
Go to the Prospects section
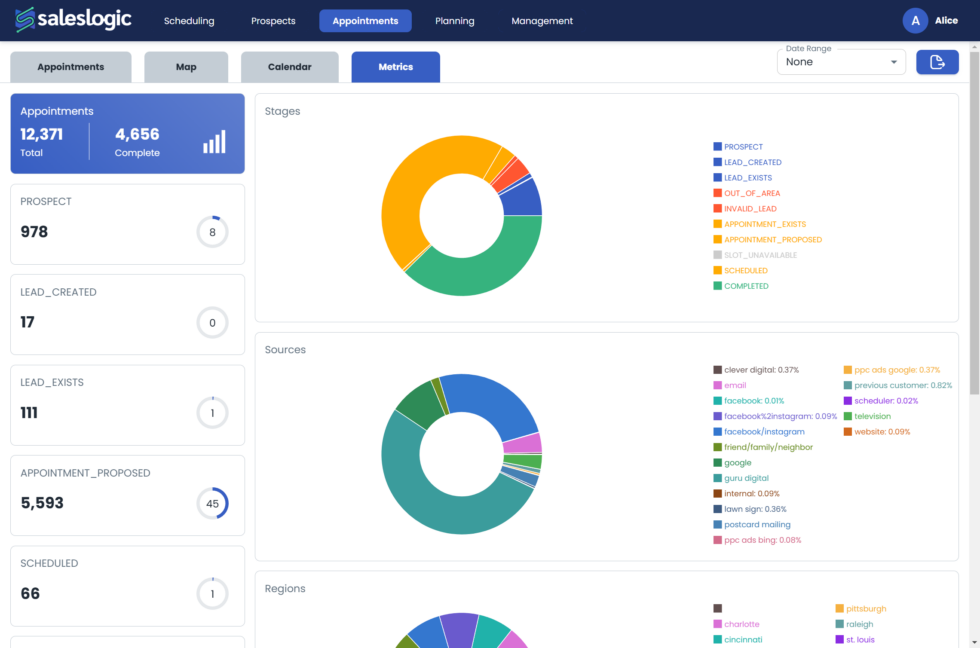tap(273, 21)
